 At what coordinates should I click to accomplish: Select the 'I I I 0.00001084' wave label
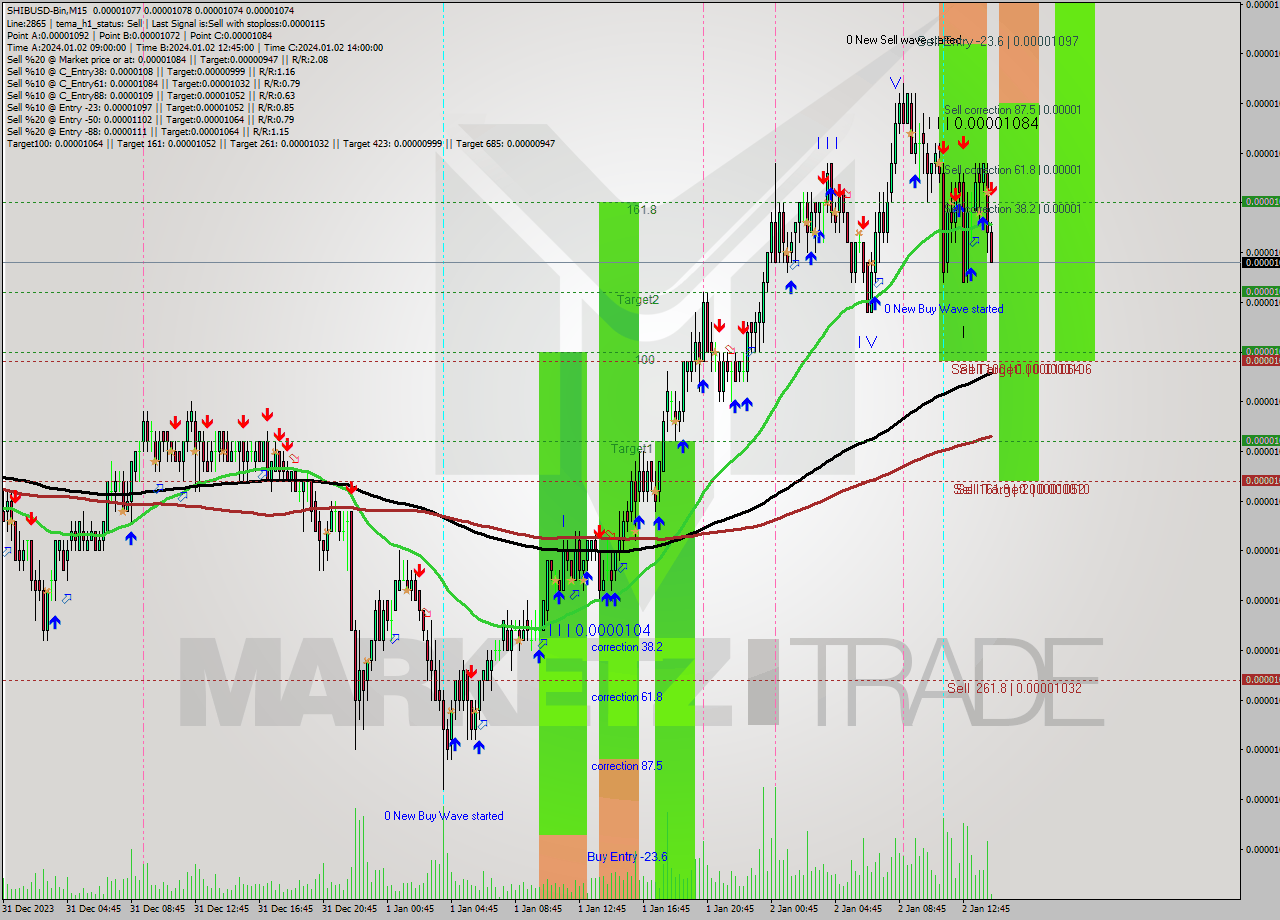point(981,123)
